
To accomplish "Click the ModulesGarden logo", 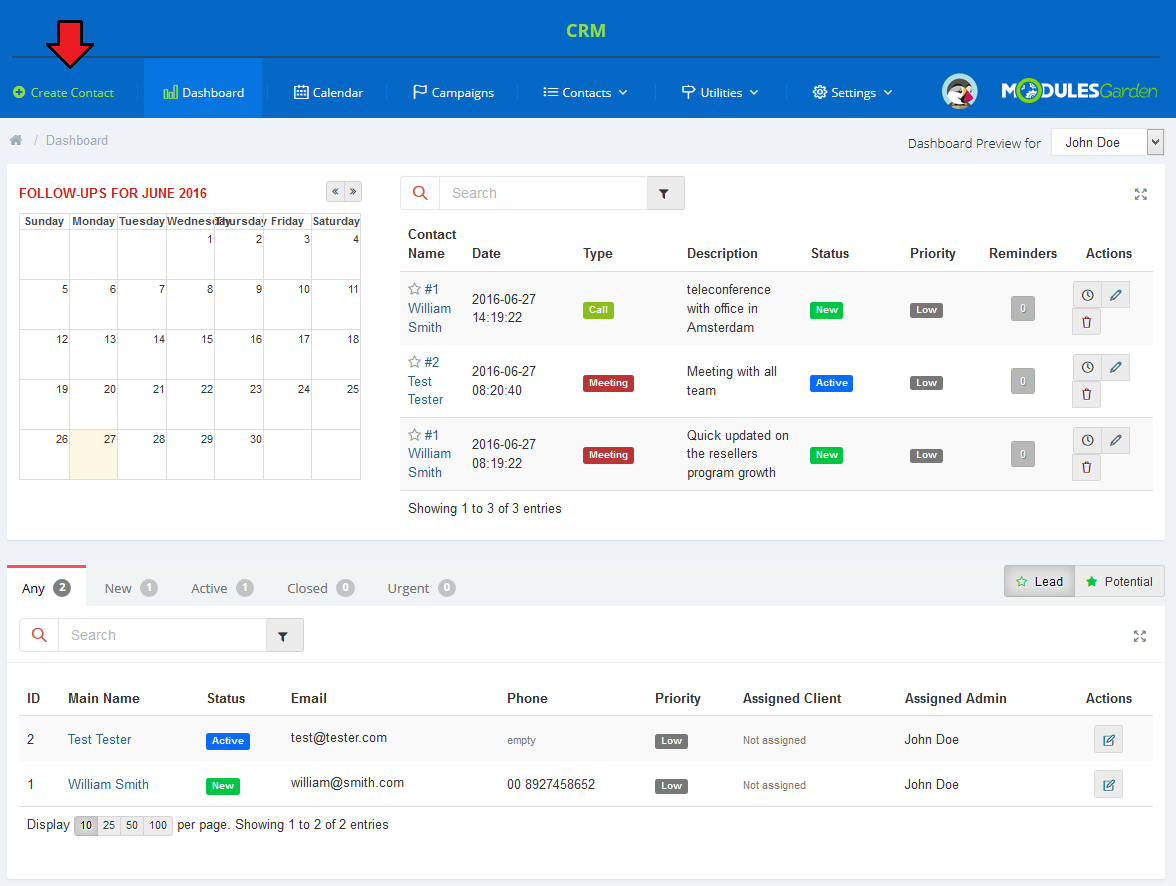I will click(1079, 91).
